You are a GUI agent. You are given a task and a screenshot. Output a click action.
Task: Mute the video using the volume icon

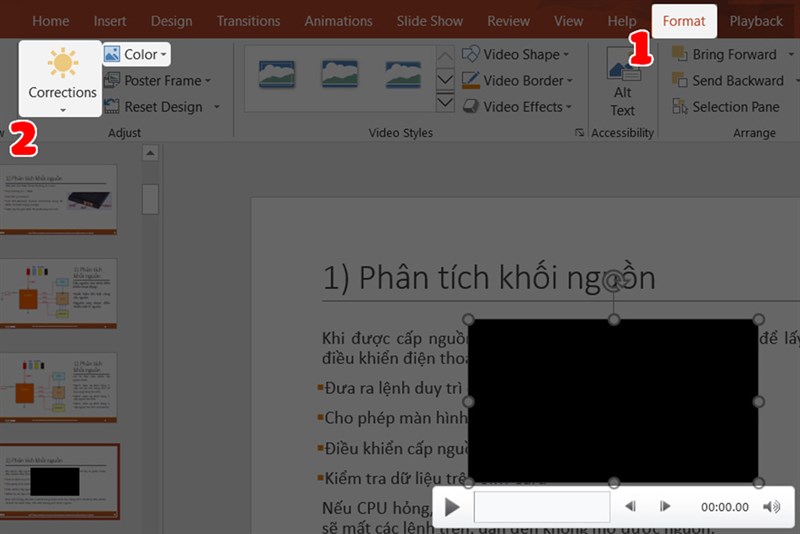click(x=771, y=507)
